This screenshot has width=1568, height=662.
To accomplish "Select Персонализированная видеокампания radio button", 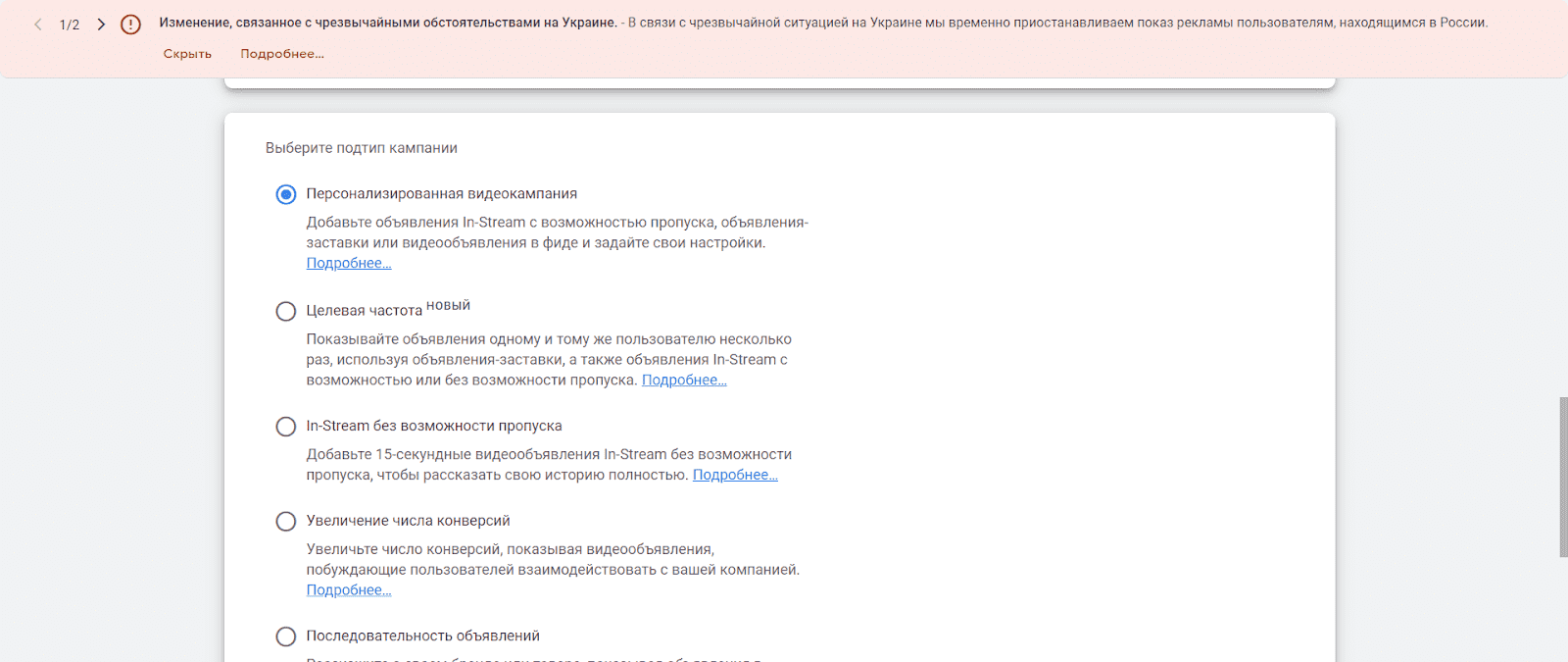I will (x=285, y=194).
